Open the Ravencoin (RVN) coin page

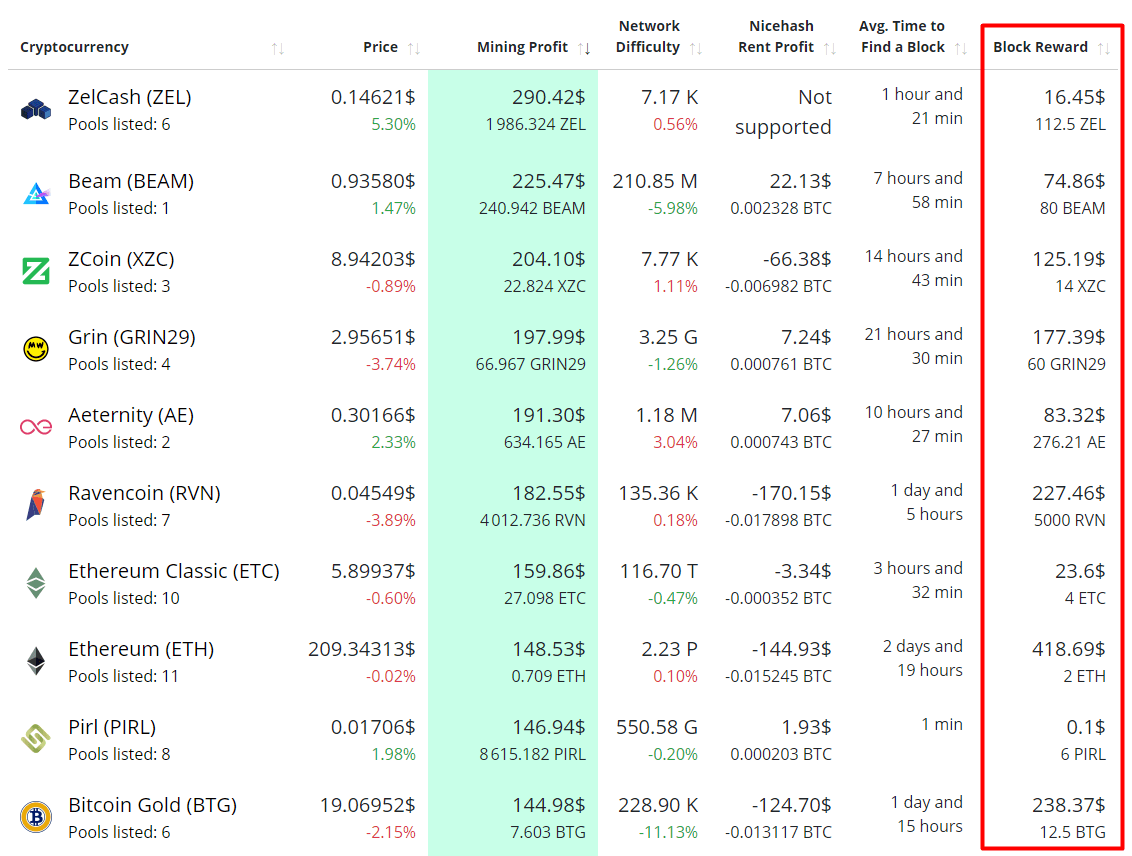point(144,493)
